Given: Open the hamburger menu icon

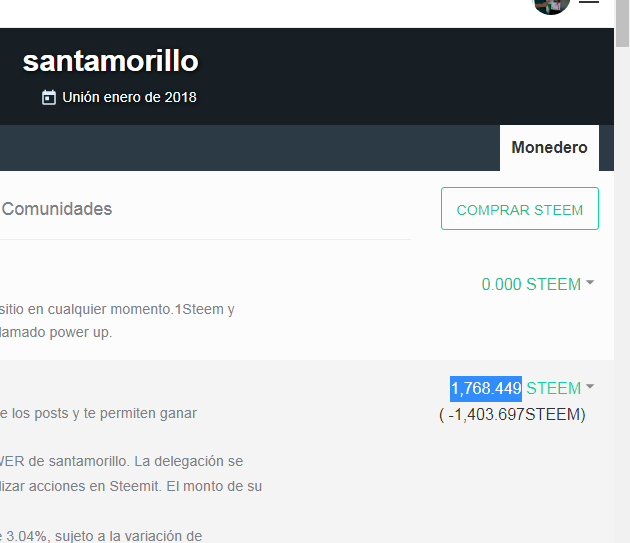Looking at the screenshot, I should [x=589, y=2].
